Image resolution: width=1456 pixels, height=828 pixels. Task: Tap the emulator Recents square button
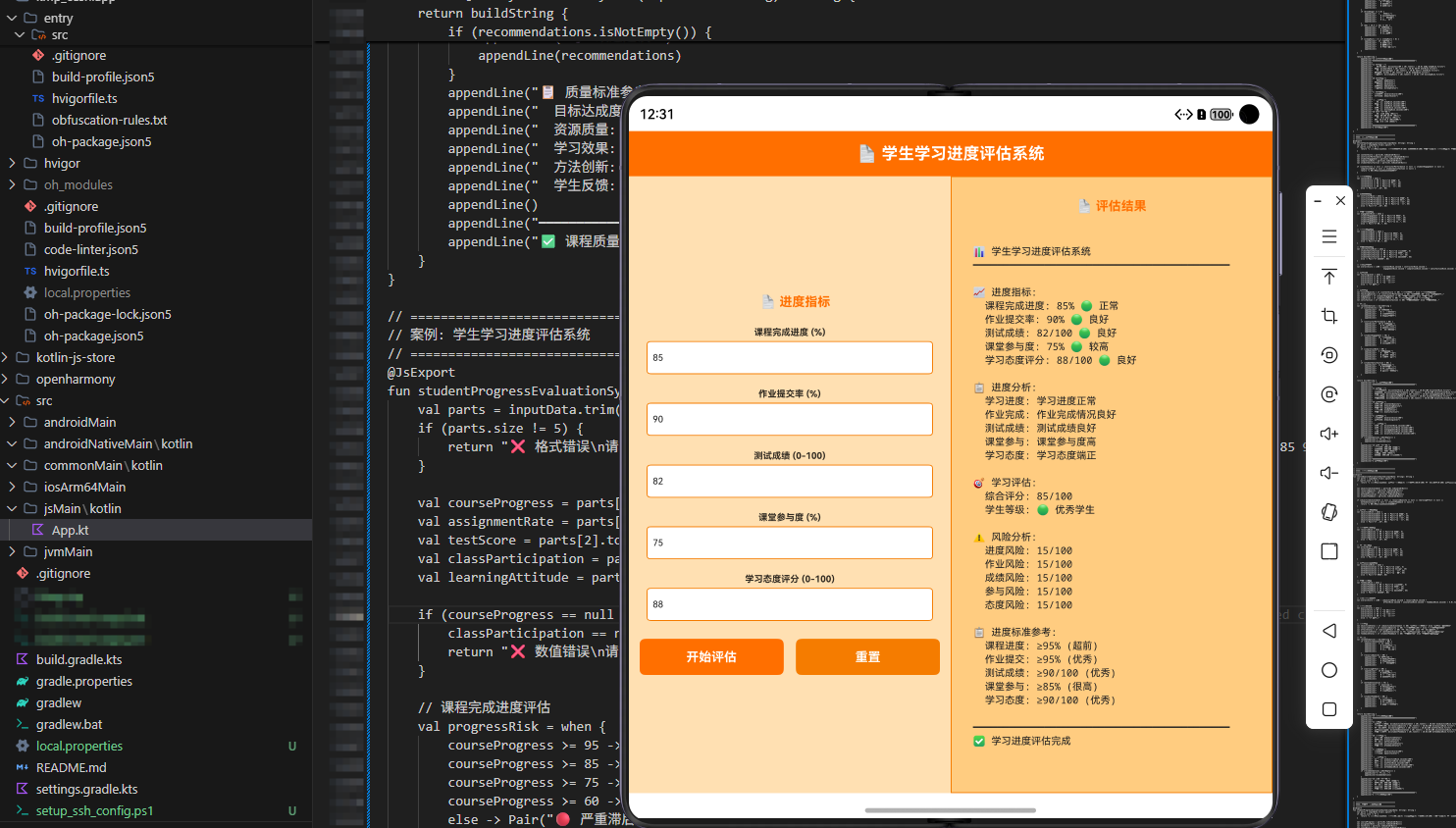(1329, 709)
